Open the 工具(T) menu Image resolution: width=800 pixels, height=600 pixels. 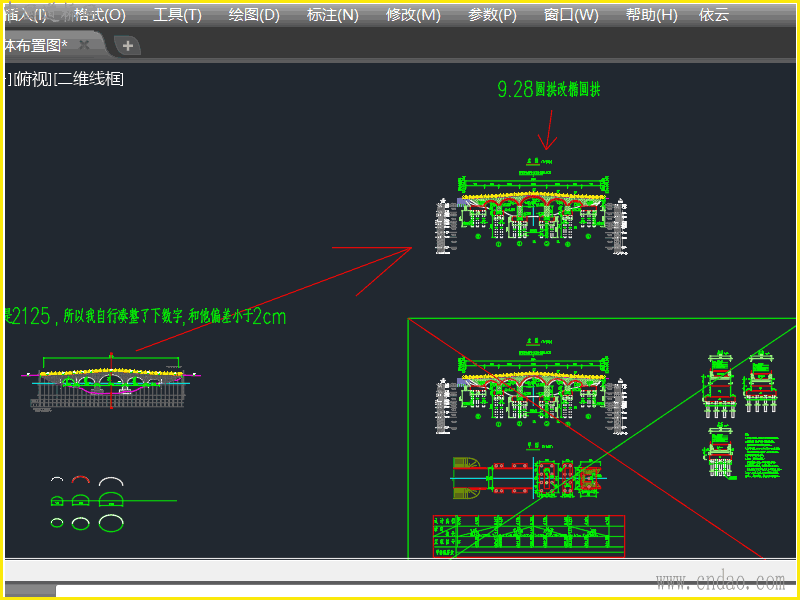(178, 15)
